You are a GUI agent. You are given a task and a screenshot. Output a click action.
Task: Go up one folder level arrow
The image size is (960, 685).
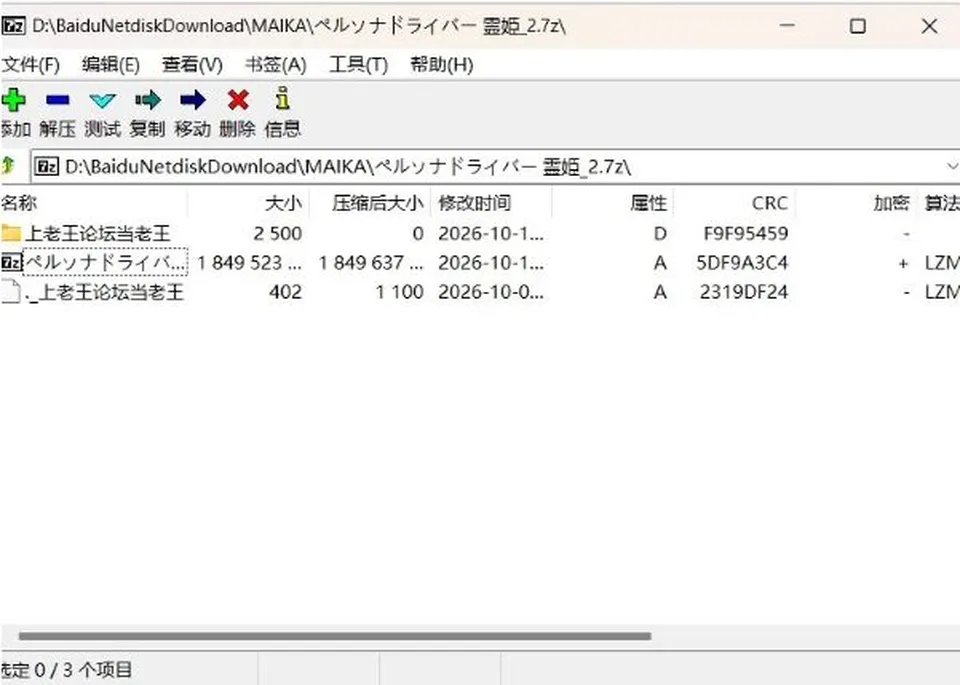(x=9, y=165)
